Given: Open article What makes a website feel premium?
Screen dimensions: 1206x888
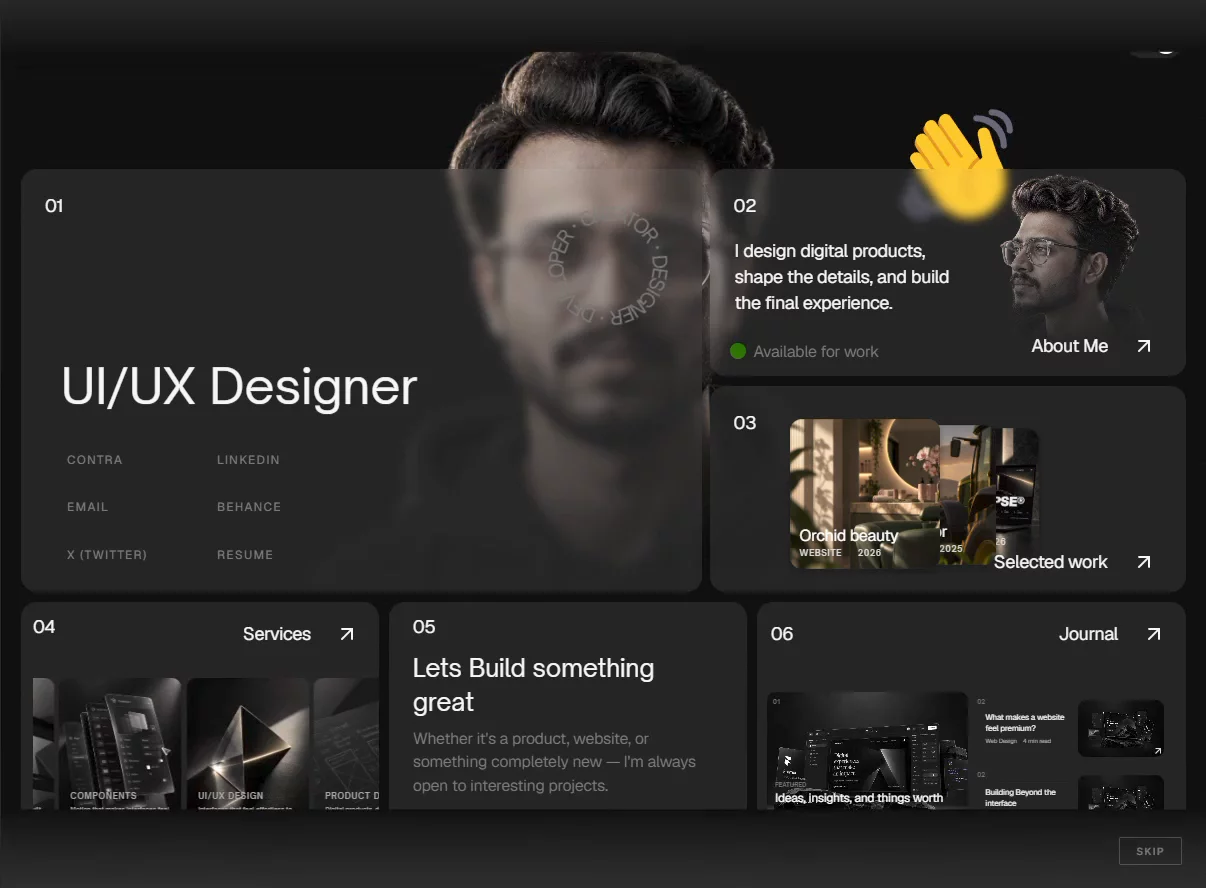Looking at the screenshot, I should pyautogui.click(x=1025, y=722).
